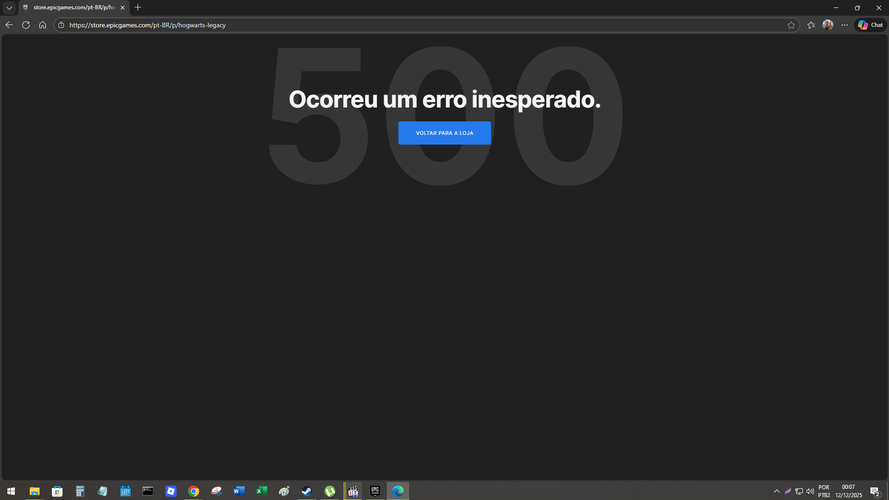Open the browser profile avatar
Screen dimensions: 889x500
(828, 25)
